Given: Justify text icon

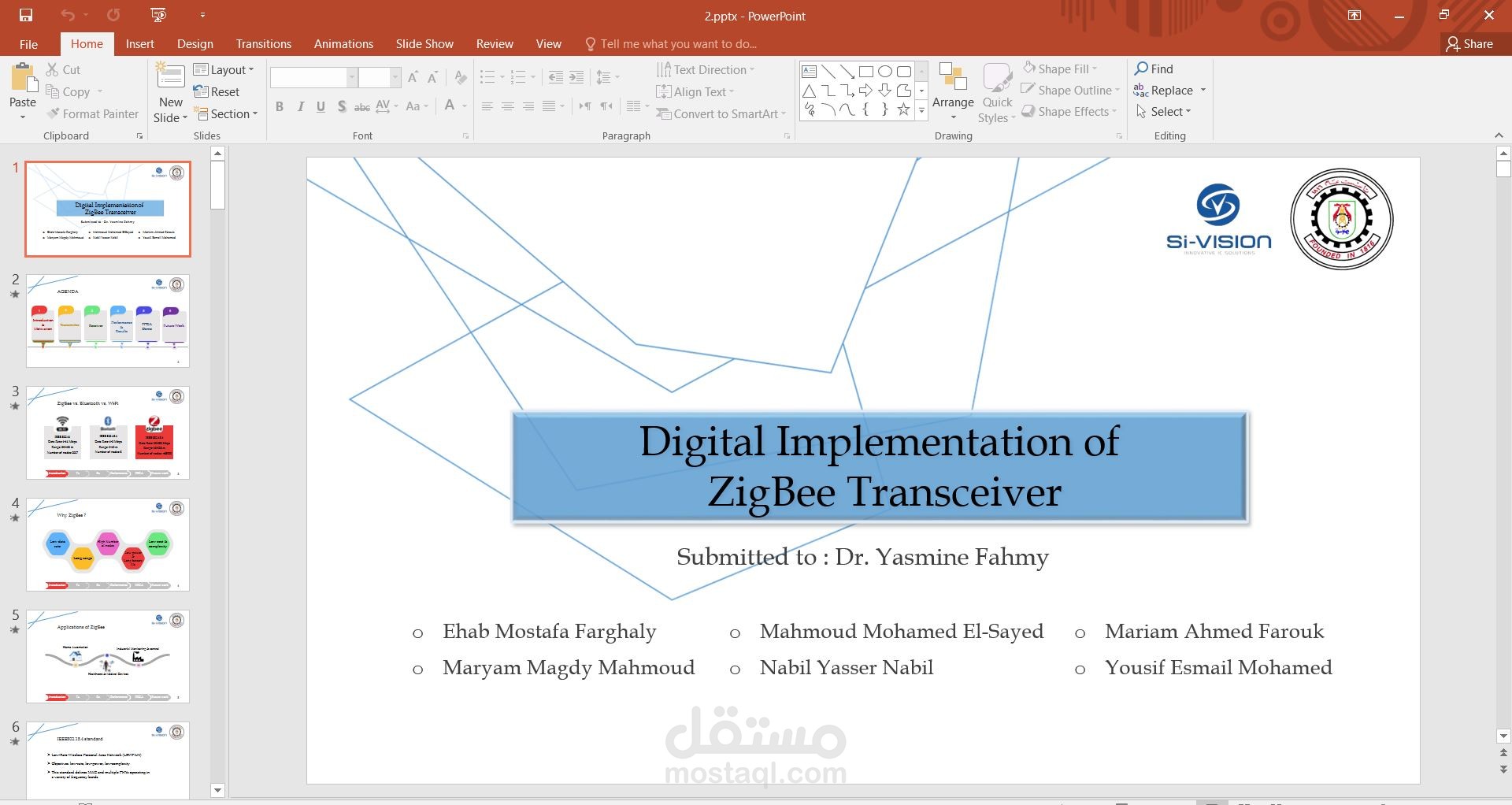Looking at the screenshot, I should [x=549, y=106].
